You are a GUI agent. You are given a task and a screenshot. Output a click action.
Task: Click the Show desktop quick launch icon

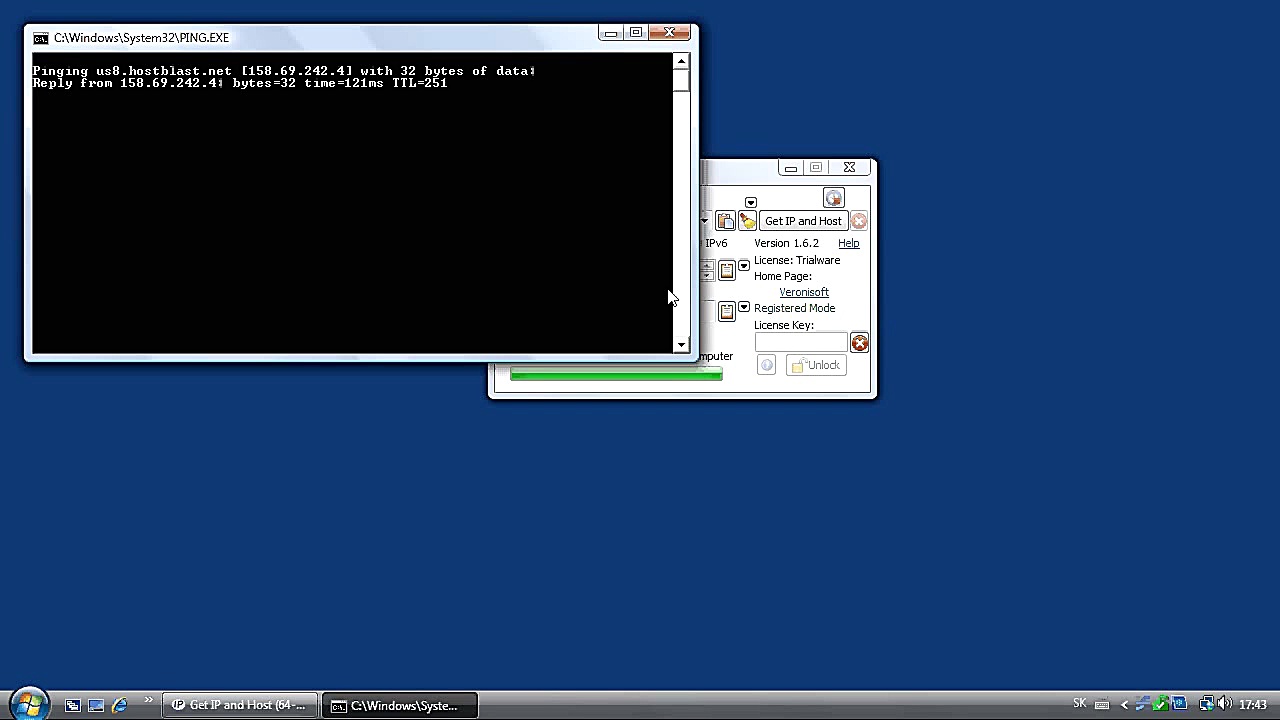tap(96, 705)
